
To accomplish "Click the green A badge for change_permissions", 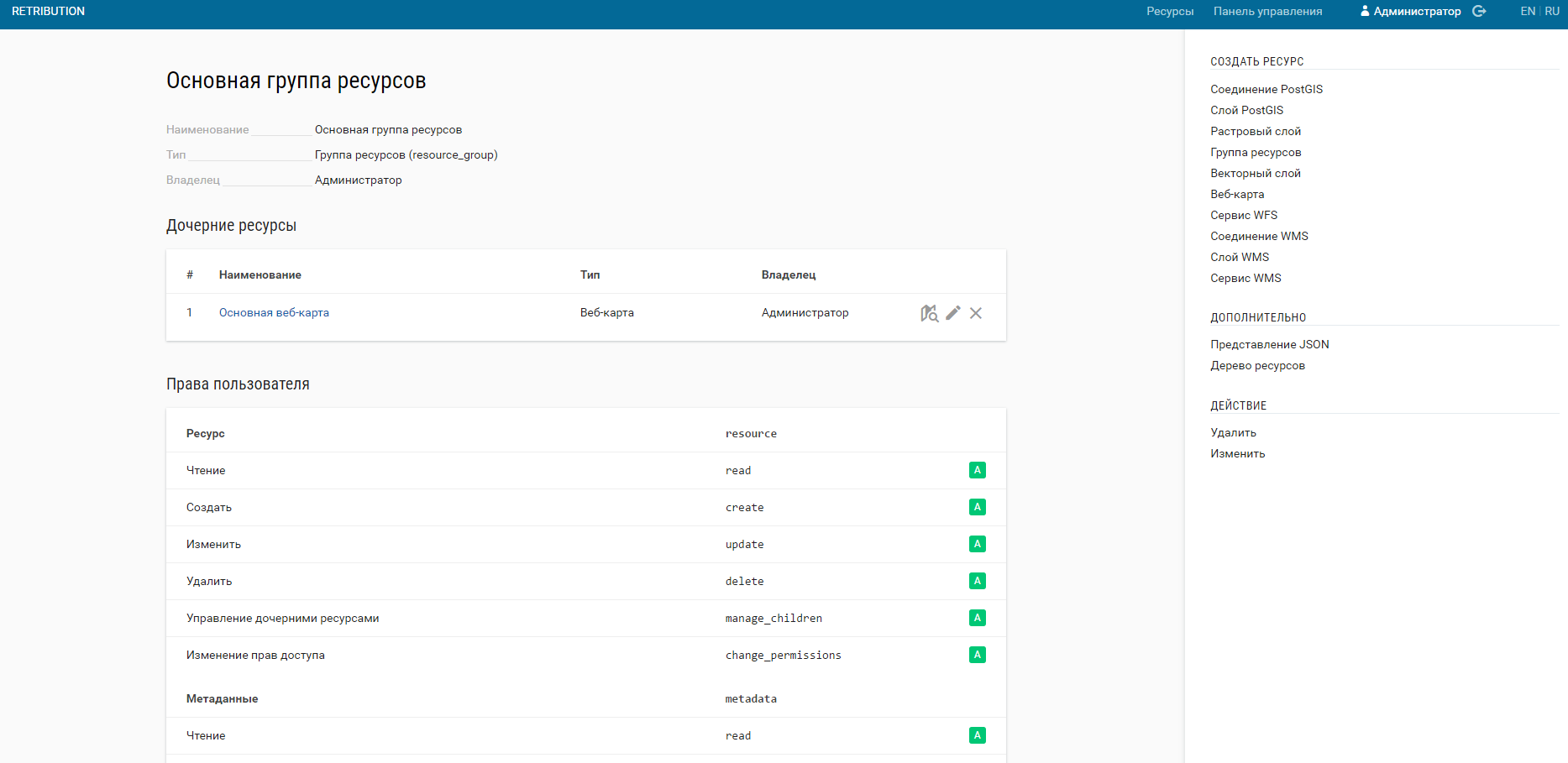I will click(x=977, y=655).
